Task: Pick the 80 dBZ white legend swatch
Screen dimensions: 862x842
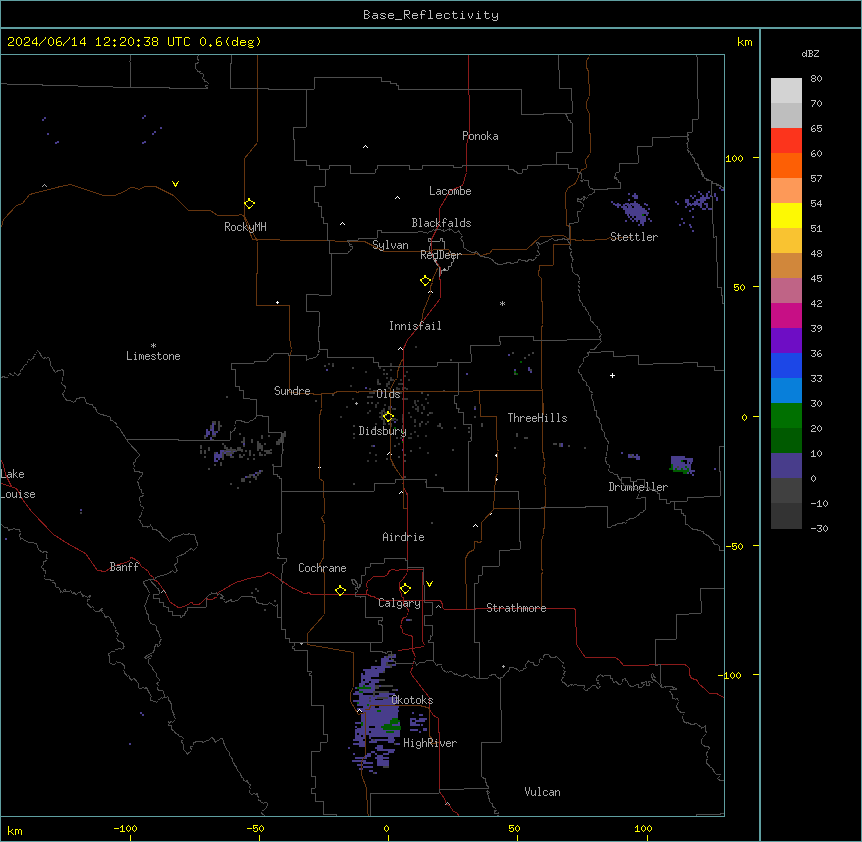Action: point(786,90)
